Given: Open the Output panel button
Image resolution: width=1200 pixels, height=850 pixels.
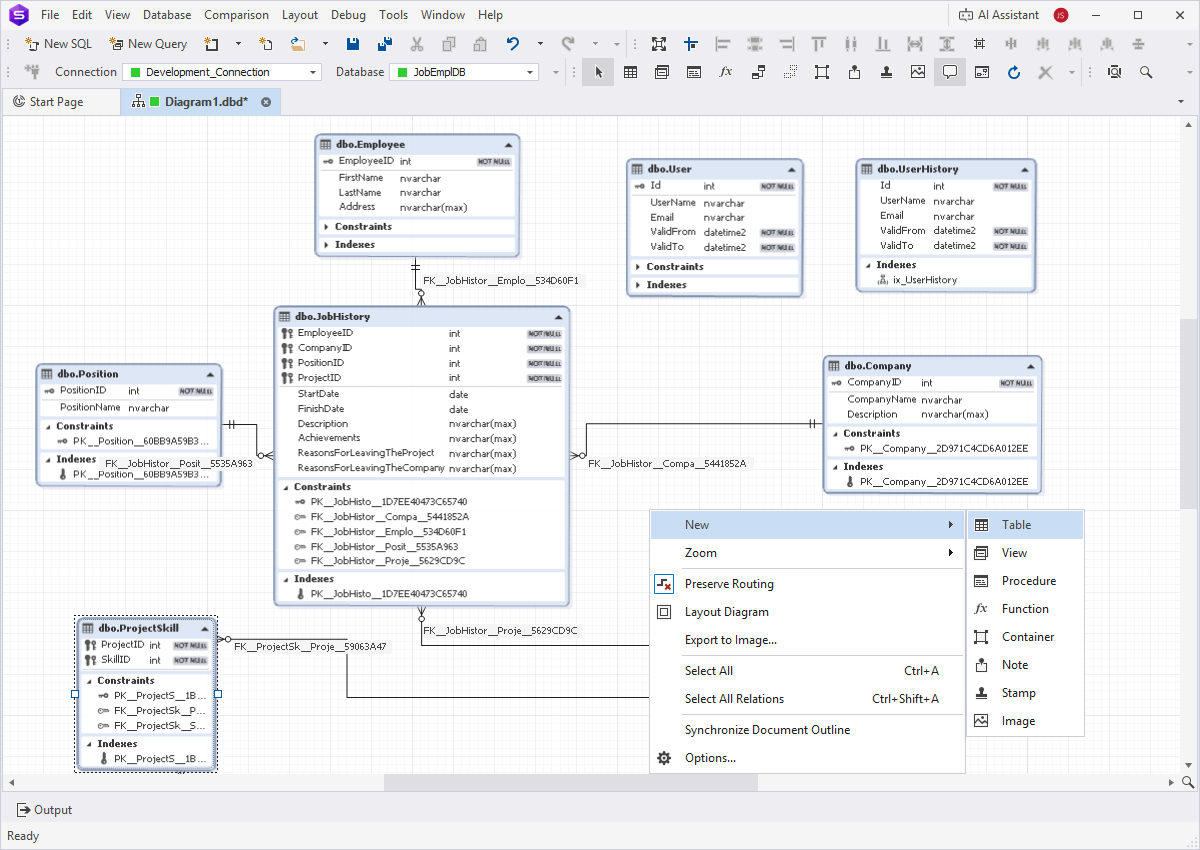Looking at the screenshot, I should click(45, 810).
